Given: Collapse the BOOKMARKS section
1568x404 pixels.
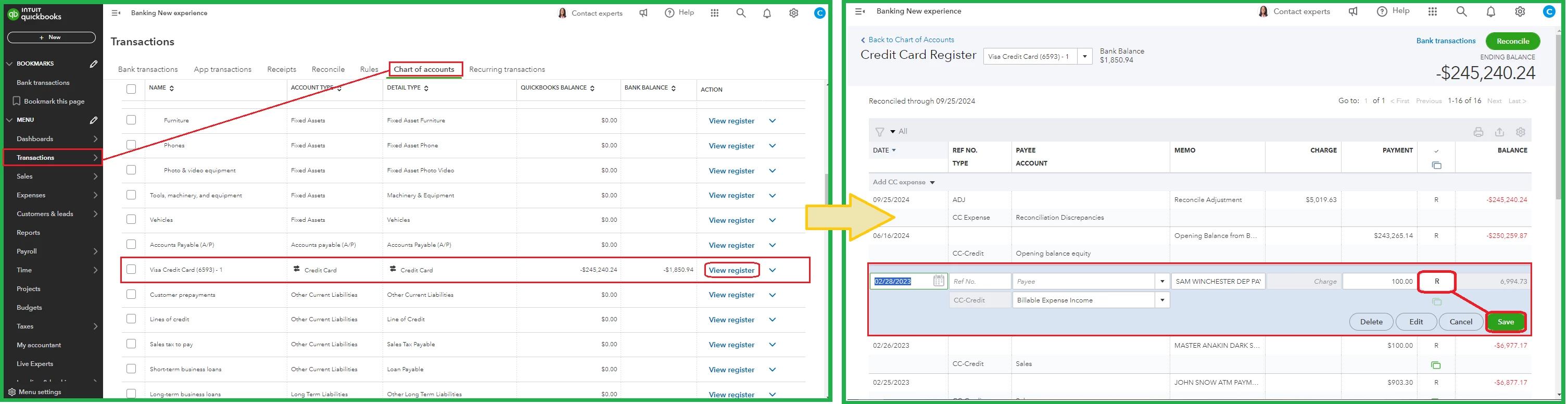Looking at the screenshot, I should click(x=9, y=64).
